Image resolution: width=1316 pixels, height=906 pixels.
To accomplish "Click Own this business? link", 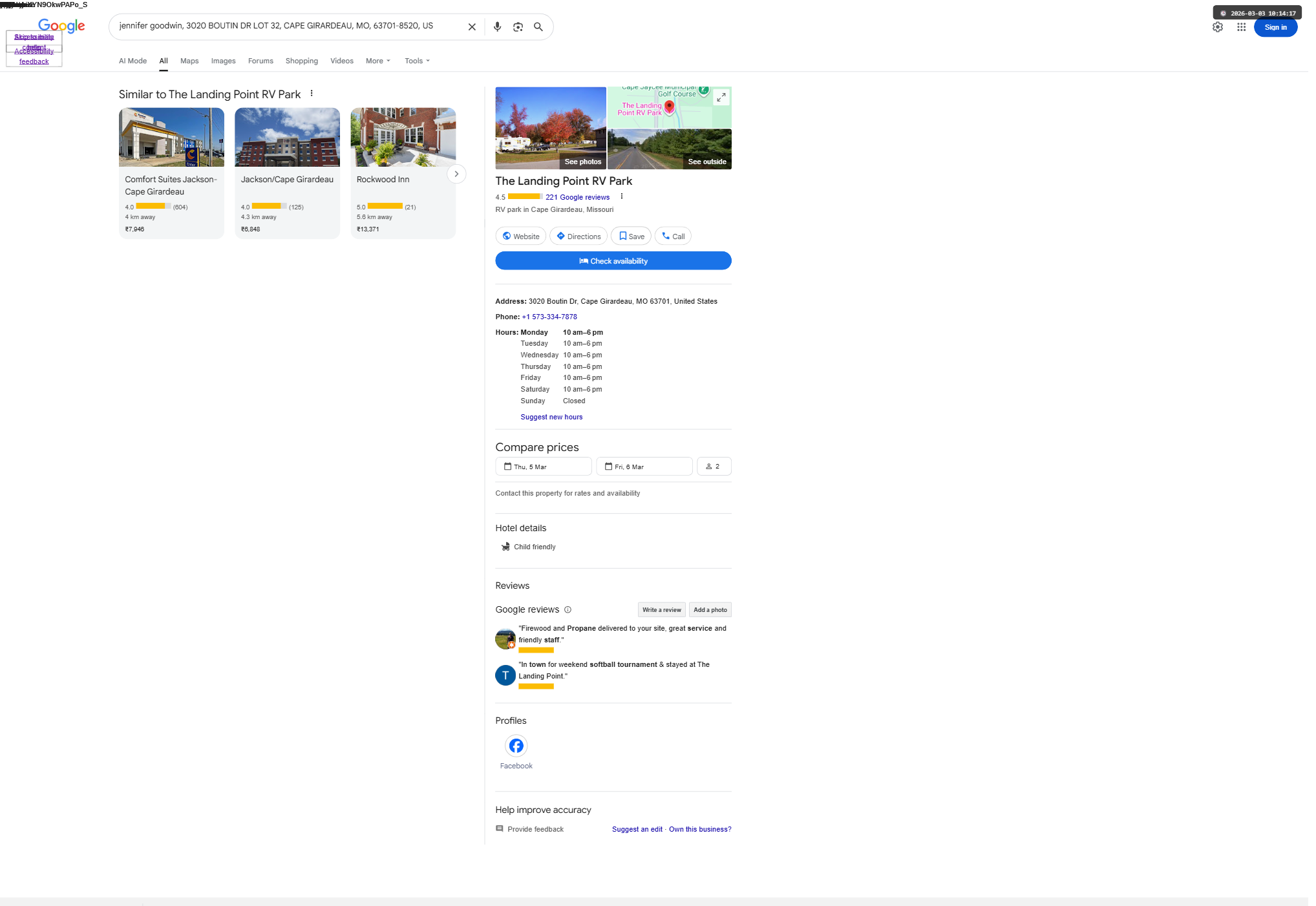I will pos(700,829).
